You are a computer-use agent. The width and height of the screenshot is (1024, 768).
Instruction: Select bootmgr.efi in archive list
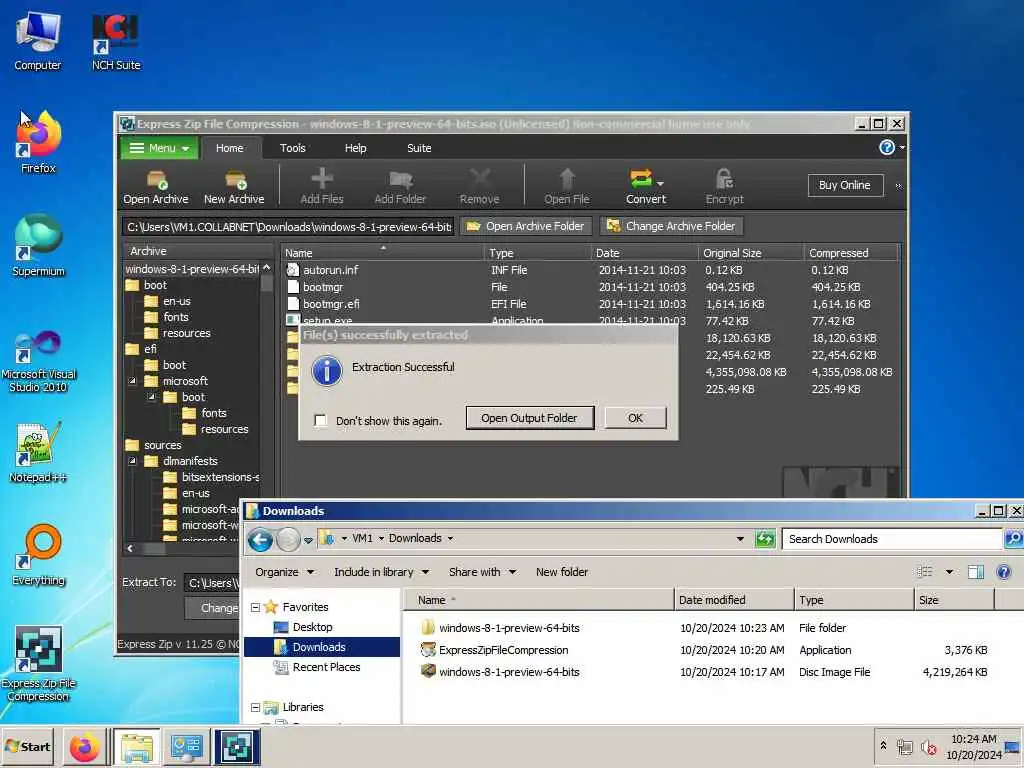[330, 304]
